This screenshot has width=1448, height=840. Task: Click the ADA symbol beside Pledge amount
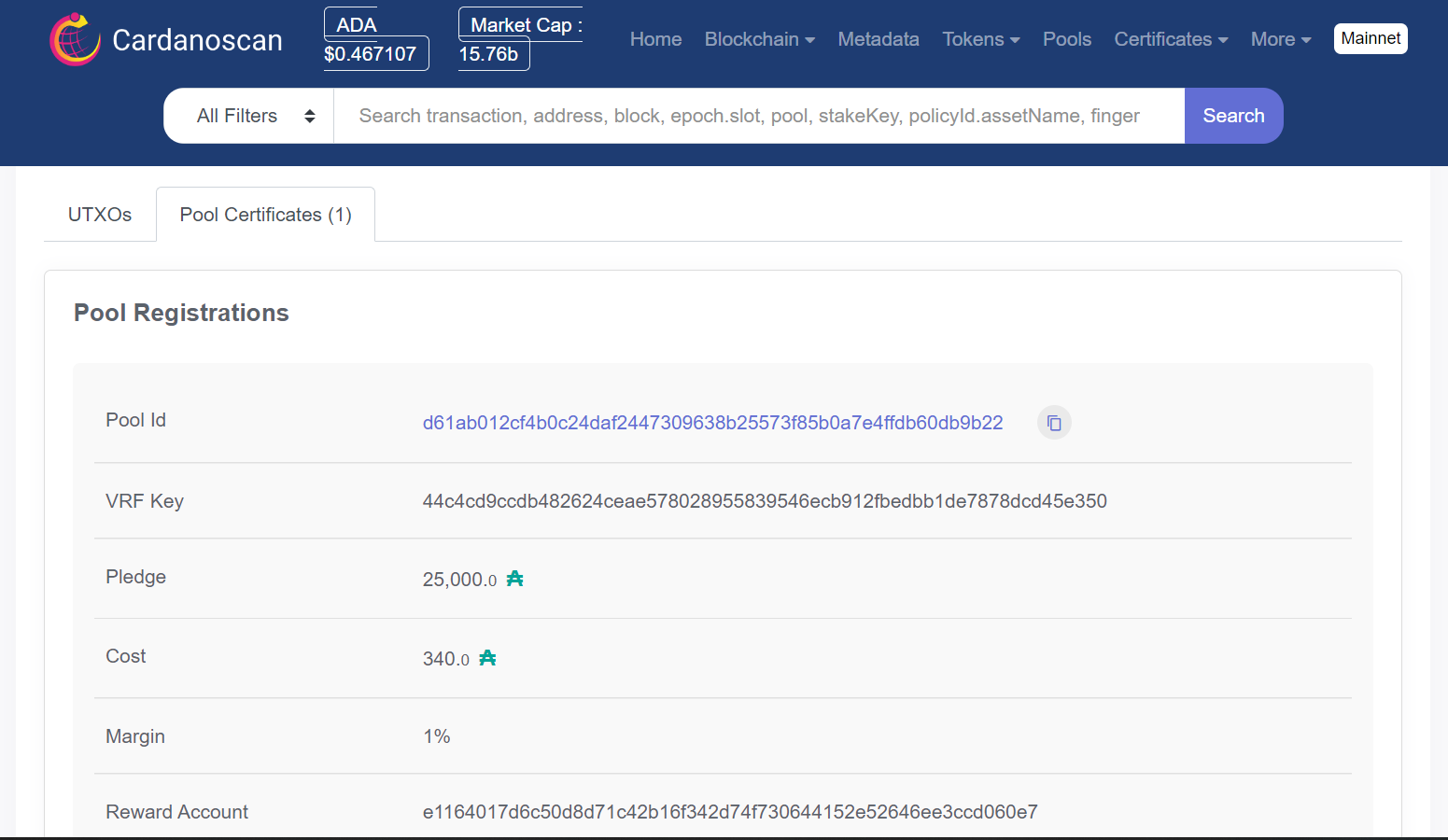coord(515,580)
